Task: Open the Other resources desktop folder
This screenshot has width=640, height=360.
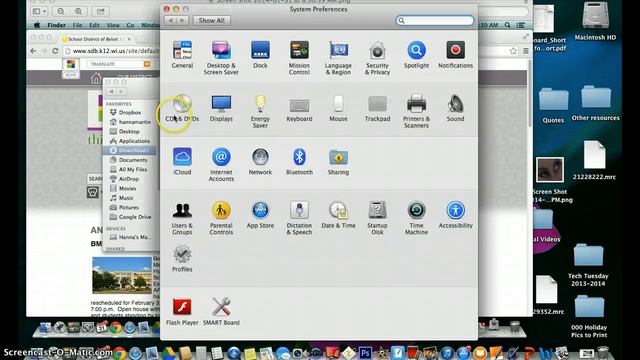Action: click(596, 103)
